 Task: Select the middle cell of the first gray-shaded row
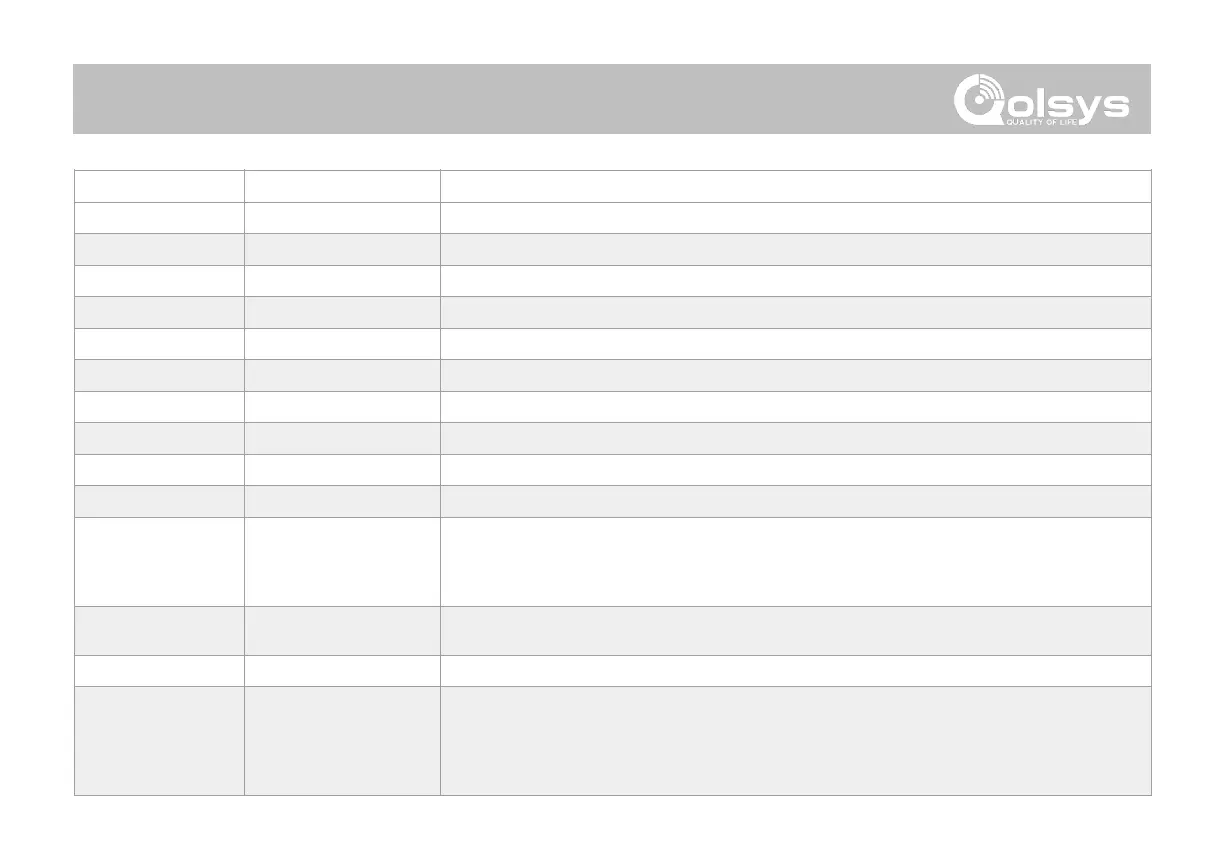[342, 250]
